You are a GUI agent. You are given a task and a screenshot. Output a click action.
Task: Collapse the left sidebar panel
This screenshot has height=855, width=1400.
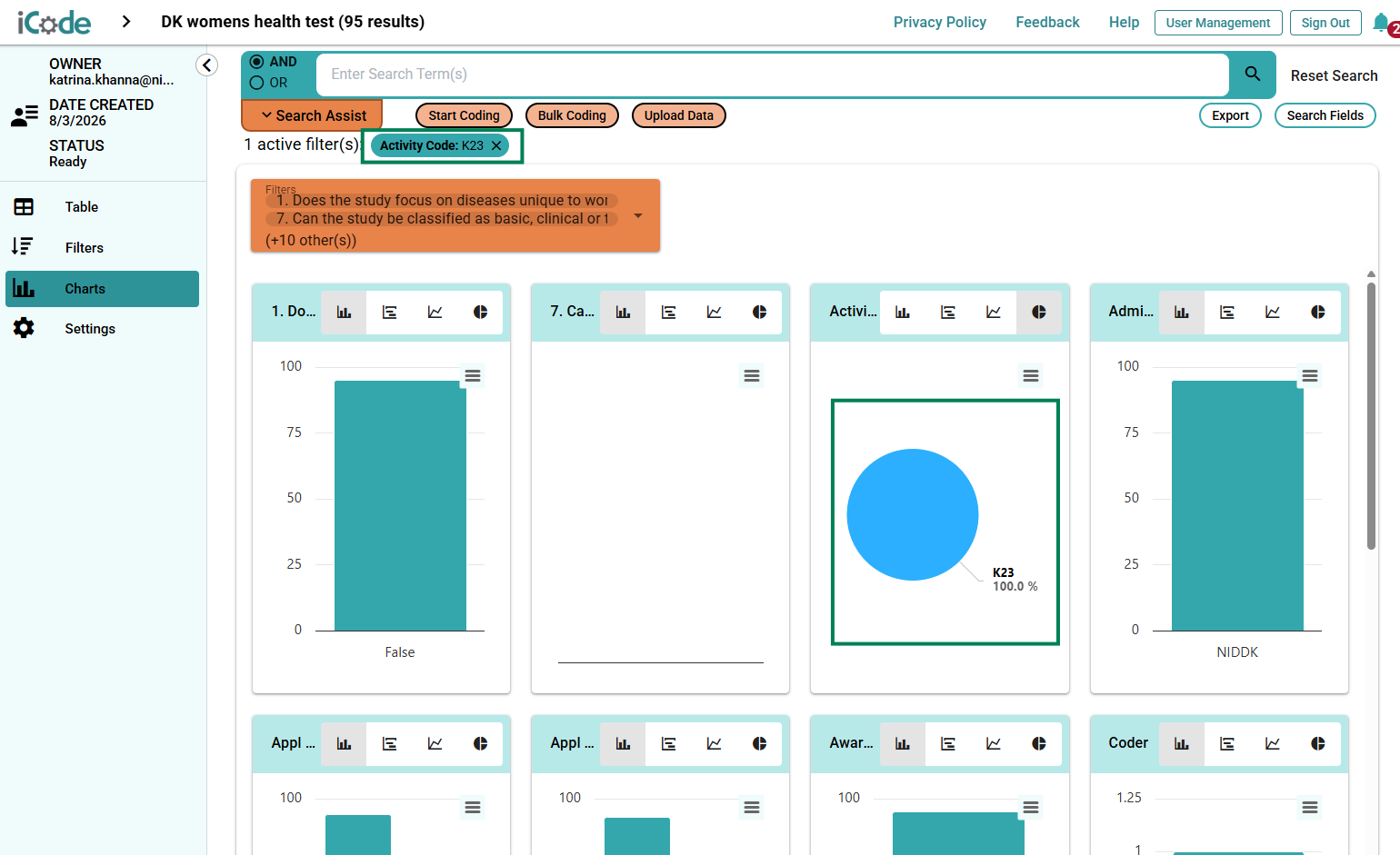click(206, 65)
